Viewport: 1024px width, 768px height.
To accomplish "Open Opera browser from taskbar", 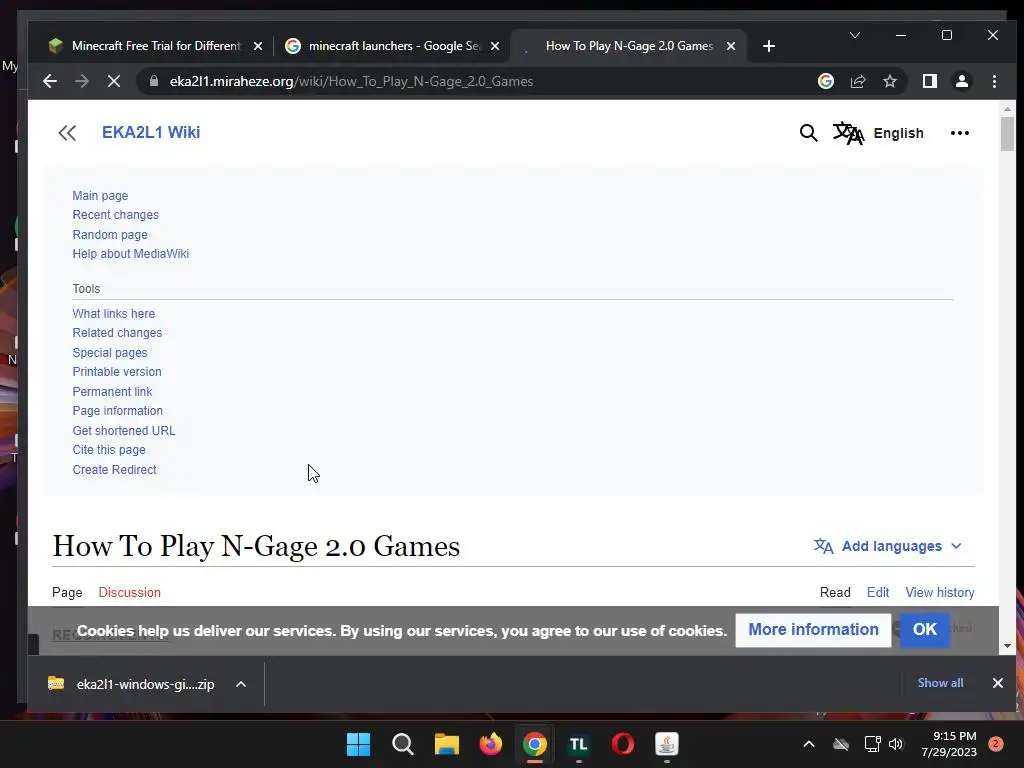I will click(x=623, y=744).
